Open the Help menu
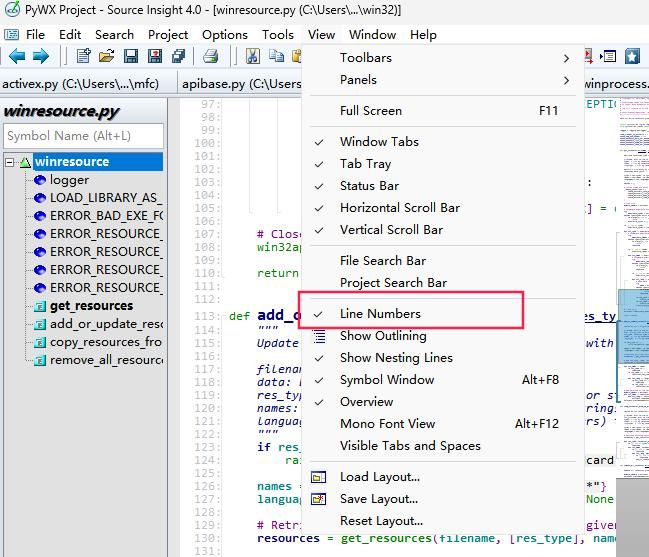The height and width of the screenshot is (557, 649). tap(423, 35)
